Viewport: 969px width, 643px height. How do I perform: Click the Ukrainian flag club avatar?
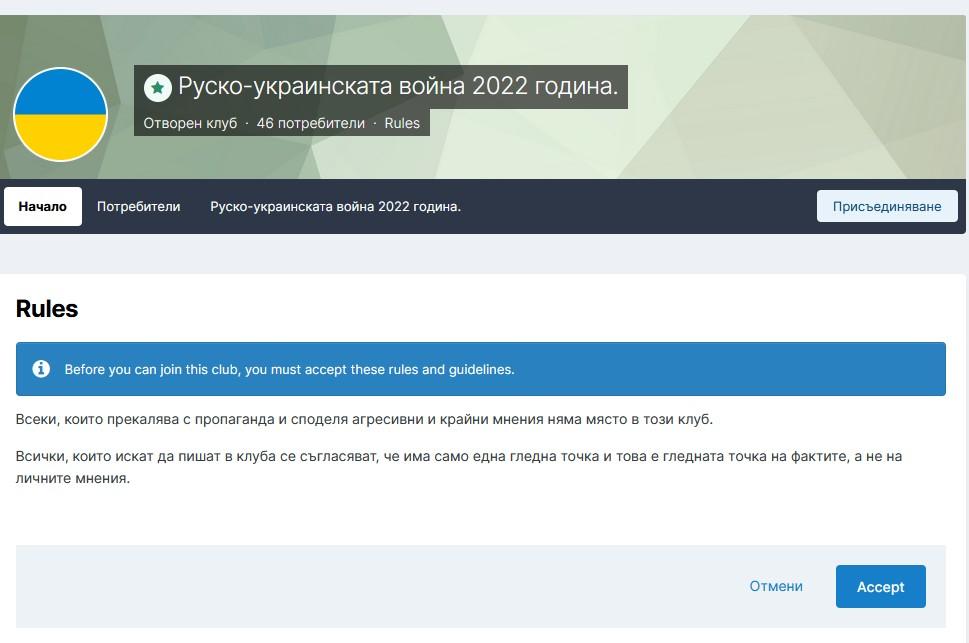60,115
